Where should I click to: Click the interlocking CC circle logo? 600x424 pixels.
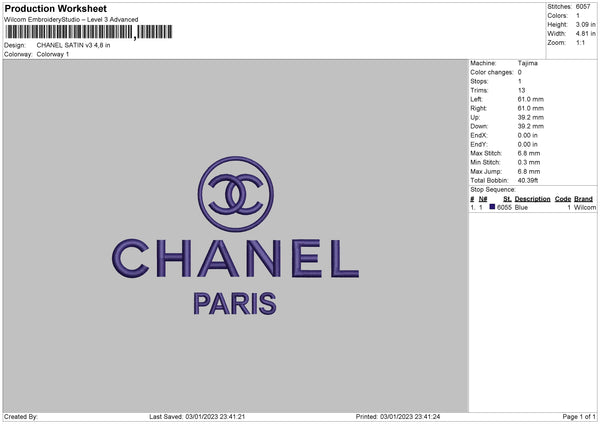click(236, 194)
